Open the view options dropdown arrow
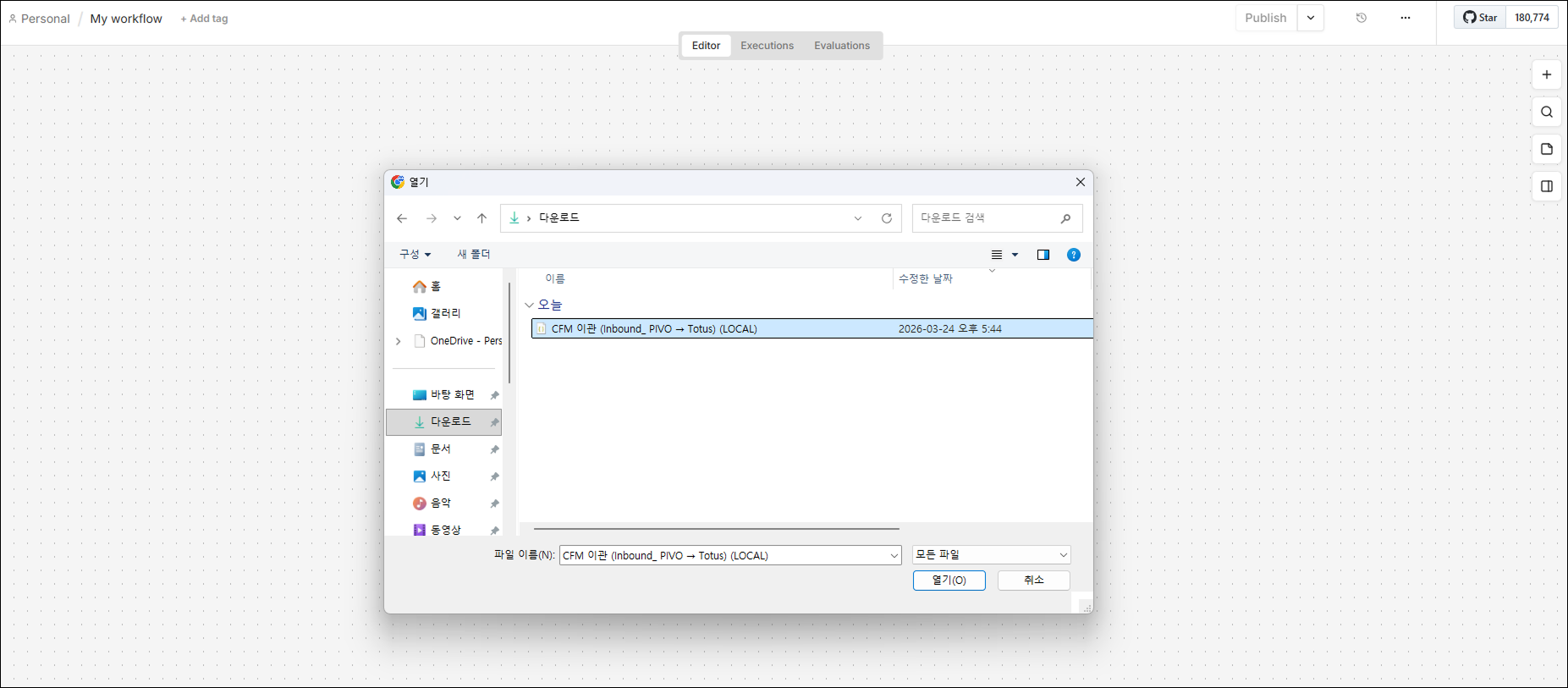The width and height of the screenshot is (1568, 688). [x=1015, y=255]
